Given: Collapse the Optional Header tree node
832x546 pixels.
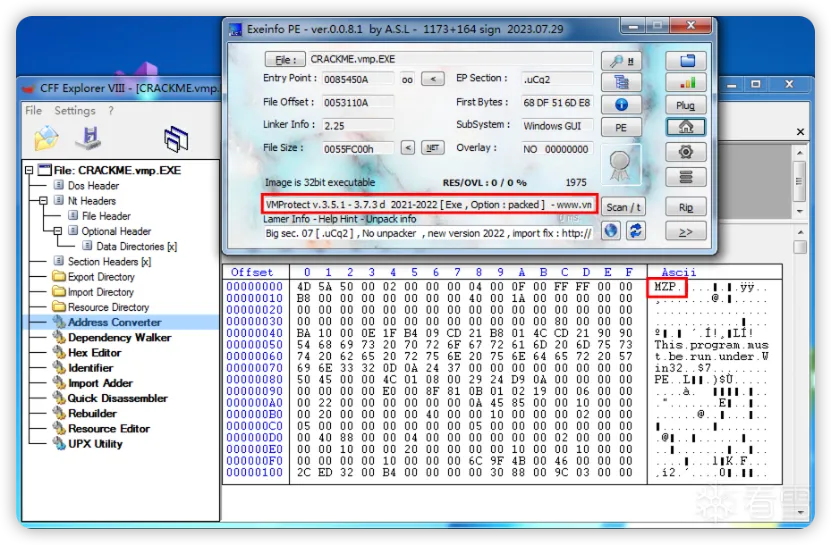Looking at the screenshot, I should coord(58,231).
